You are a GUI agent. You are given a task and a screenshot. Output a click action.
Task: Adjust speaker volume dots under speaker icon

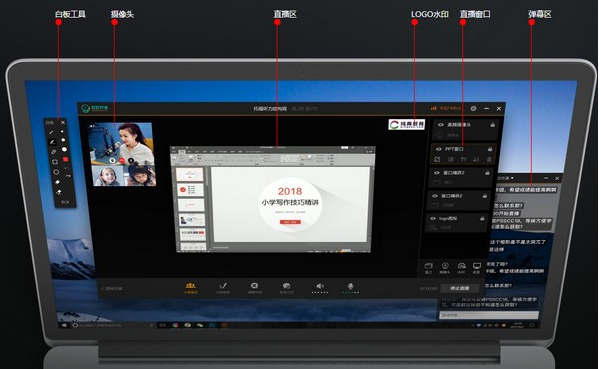tap(320, 293)
